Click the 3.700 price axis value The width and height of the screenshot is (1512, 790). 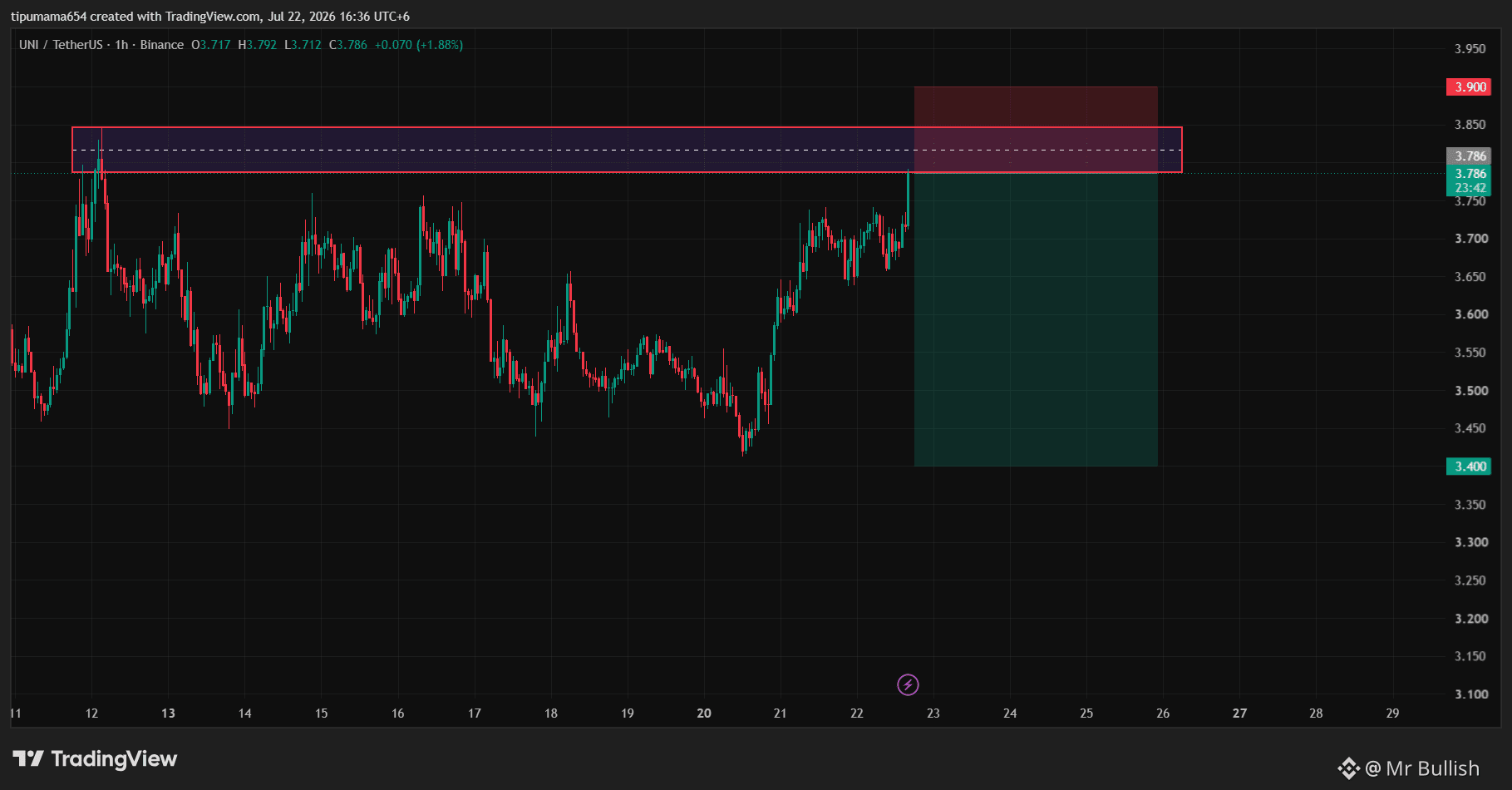(1470, 239)
